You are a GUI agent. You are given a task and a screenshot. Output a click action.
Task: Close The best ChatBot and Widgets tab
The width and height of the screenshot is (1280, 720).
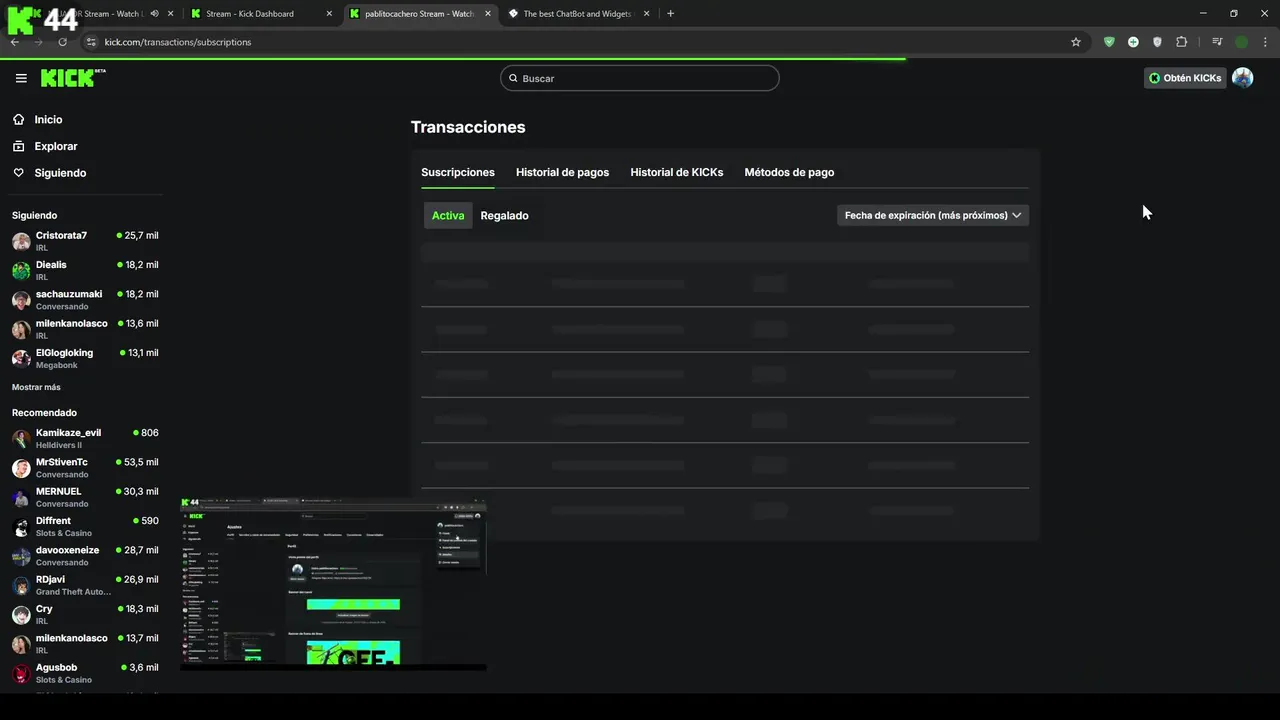click(x=646, y=14)
